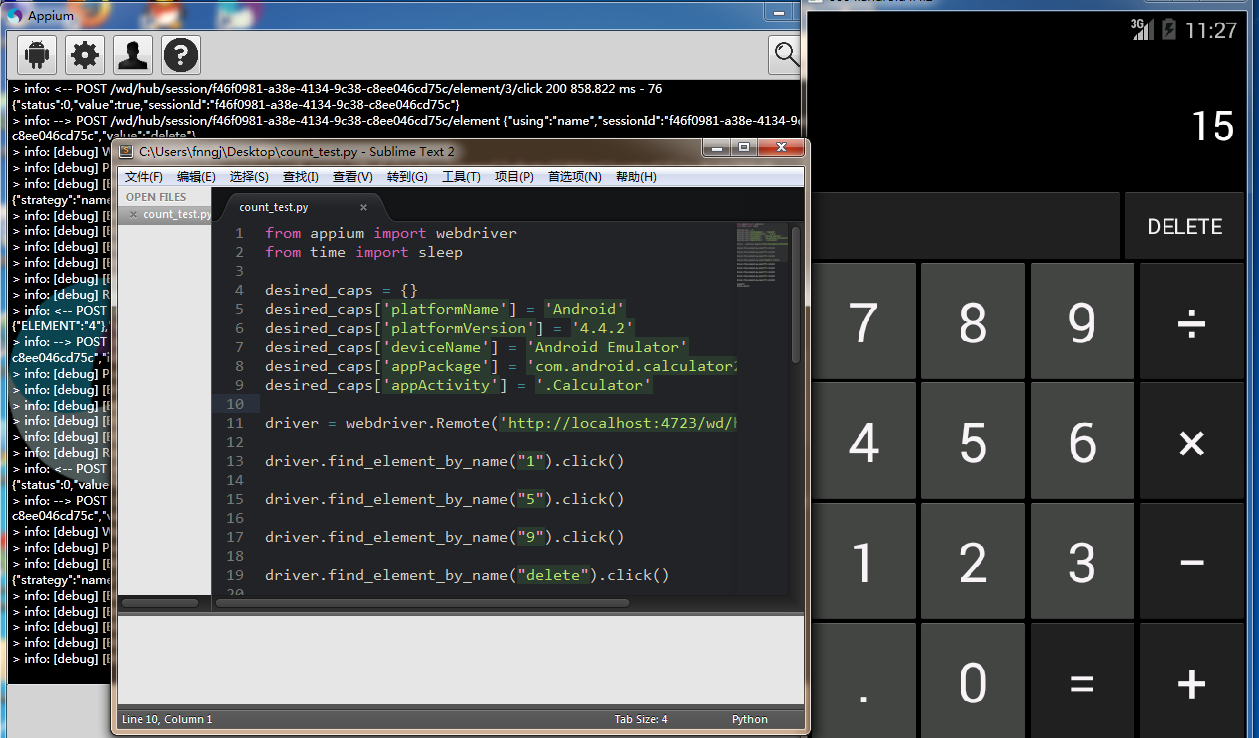Tap the plus + key
1259x738 pixels.
[1191, 681]
